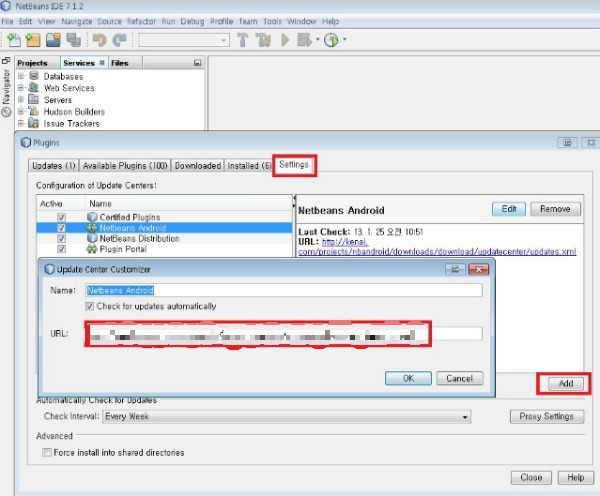Click restore icon in Update Center Customizer

tap(455, 269)
